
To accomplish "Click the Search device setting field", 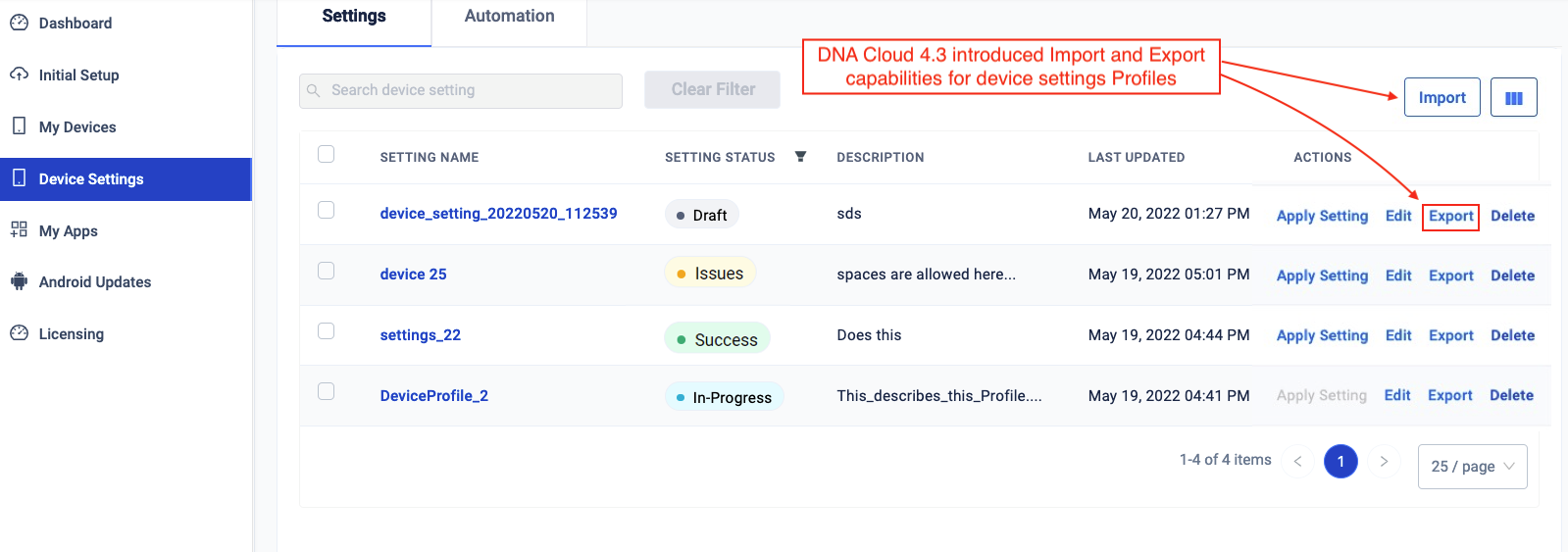I will [461, 90].
